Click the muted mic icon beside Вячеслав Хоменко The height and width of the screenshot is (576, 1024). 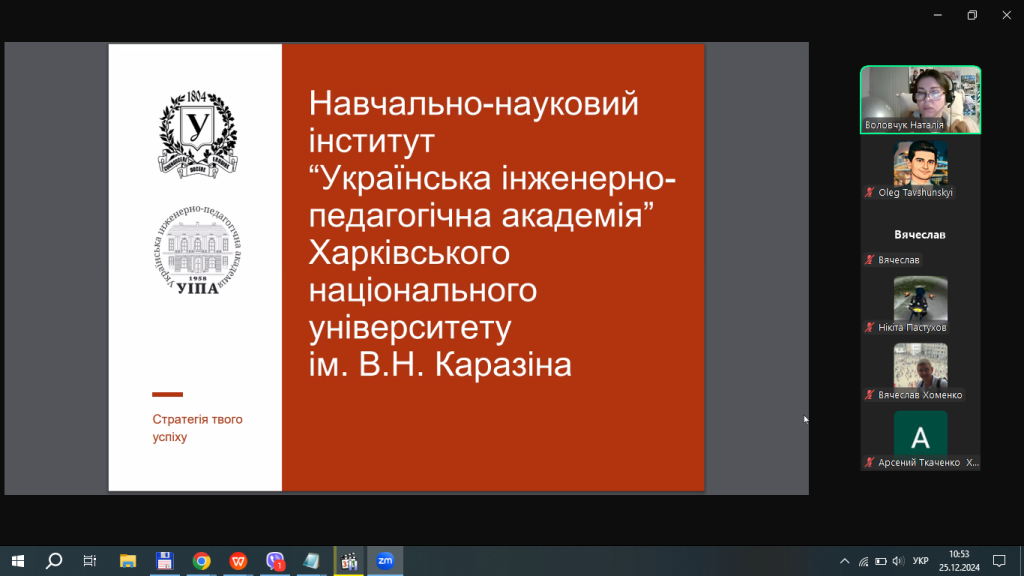[x=869, y=395]
